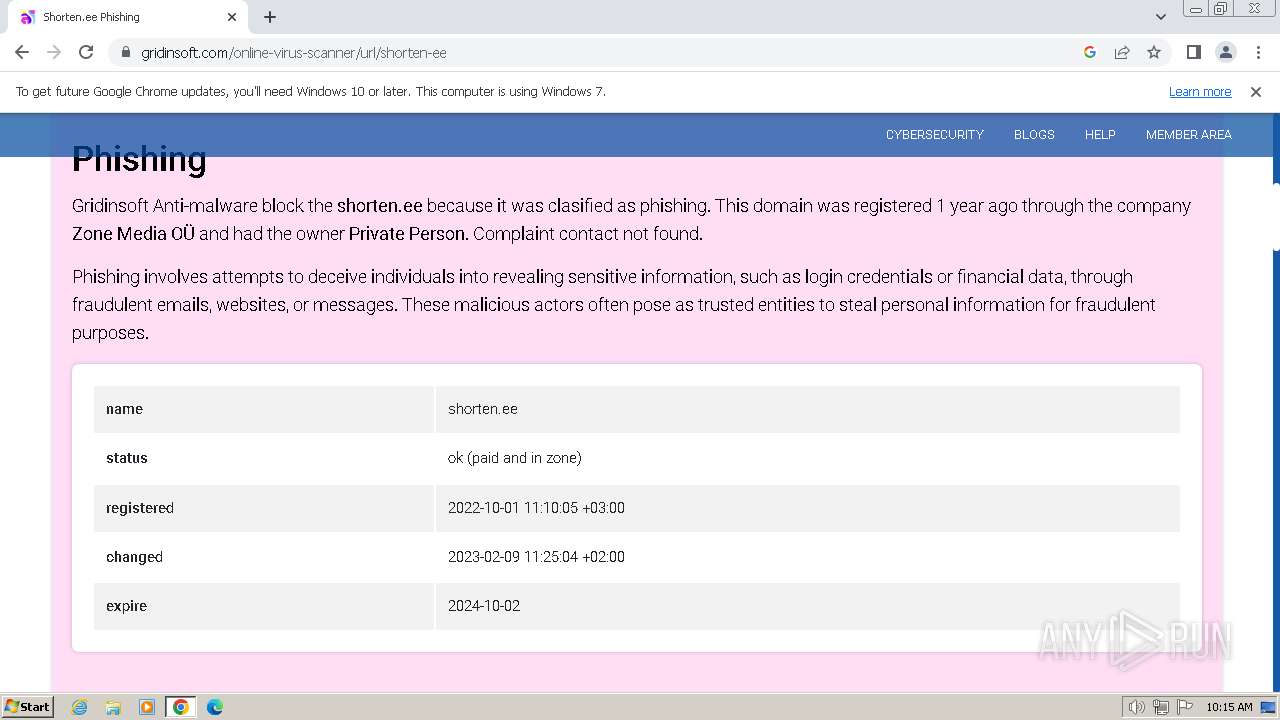Click the address bar URL
The width and height of the screenshot is (1280, 720).
click(294, 52)
